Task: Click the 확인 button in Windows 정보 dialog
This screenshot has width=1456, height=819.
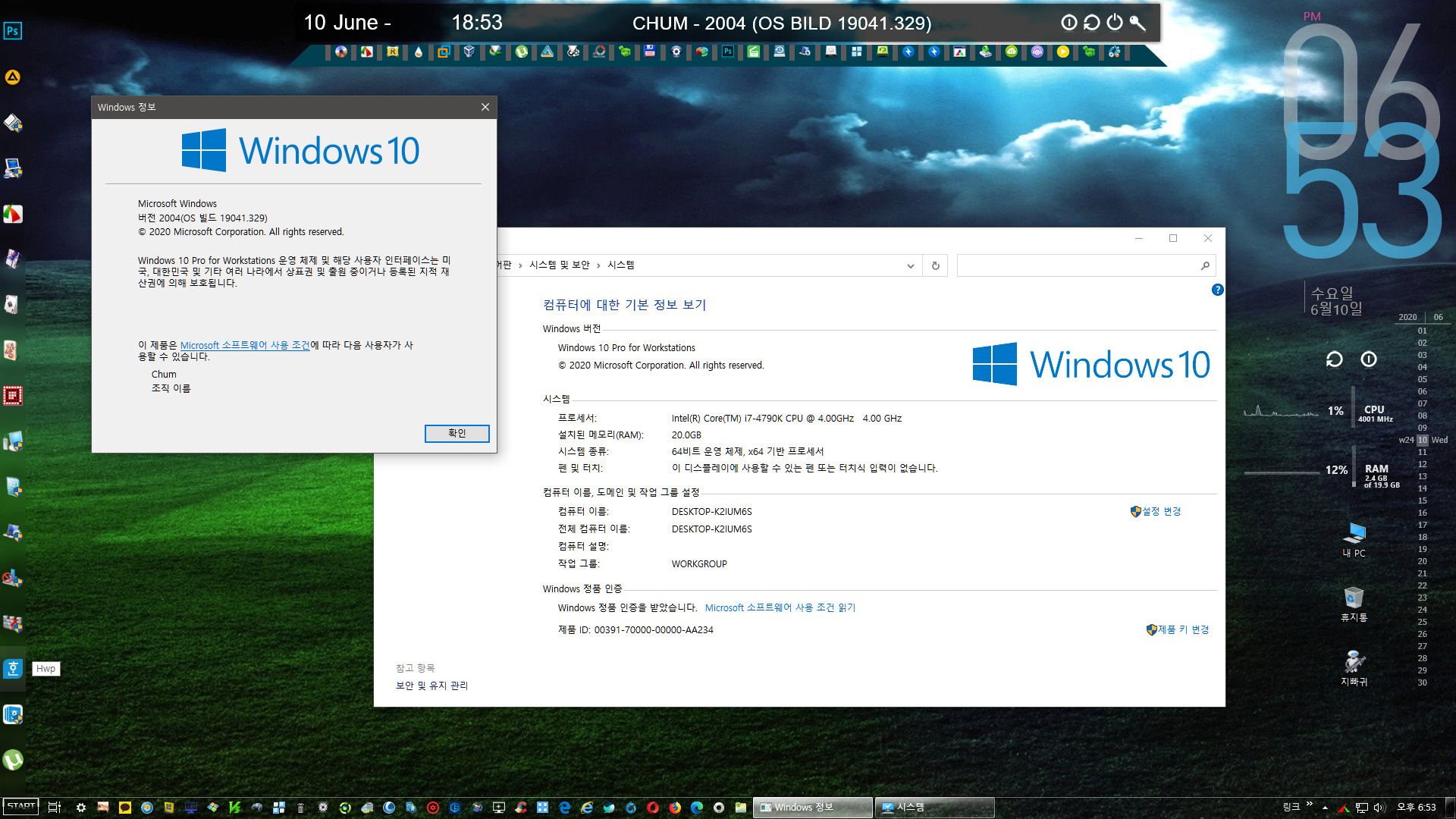Action: (457, 433)
